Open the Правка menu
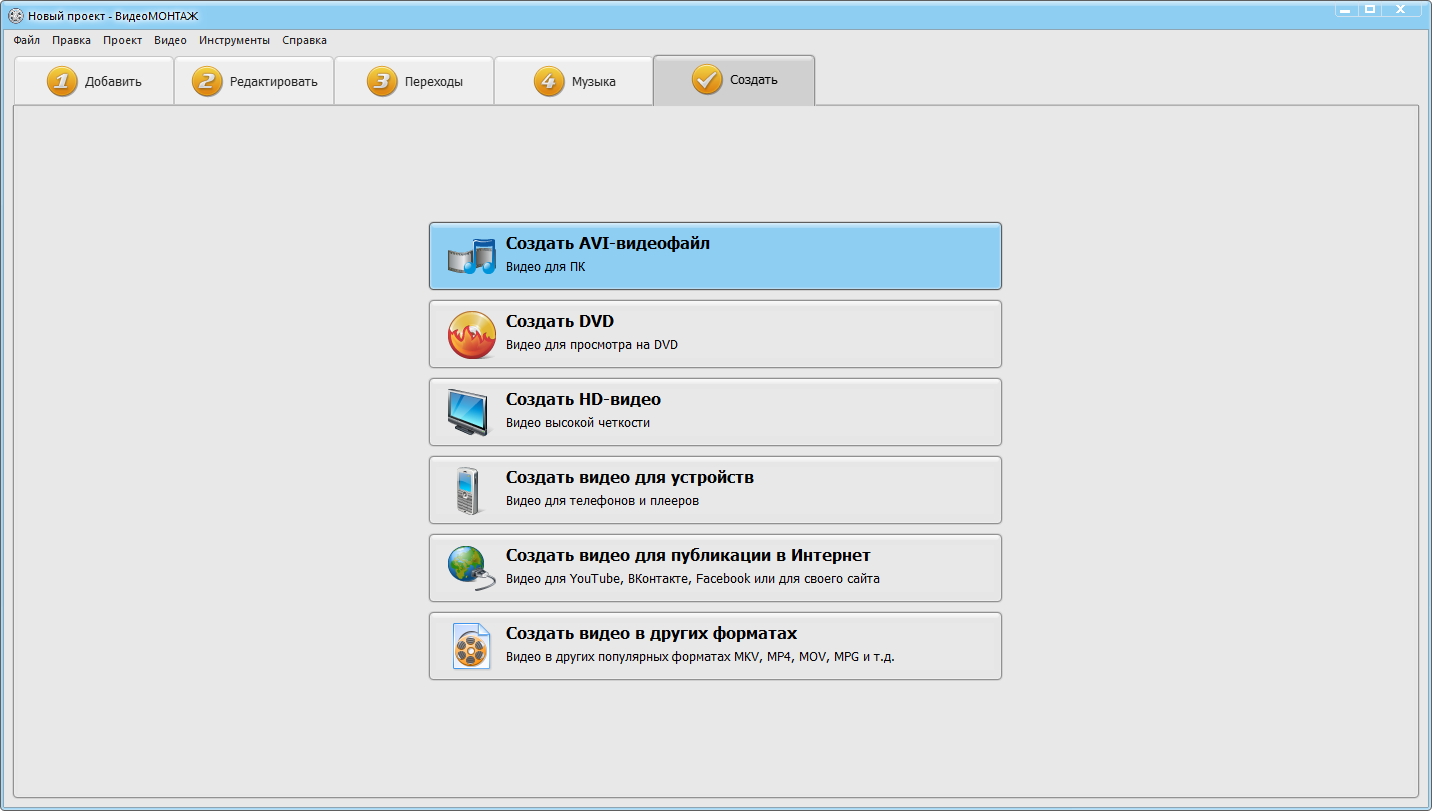Image resolution: width=1432 pixels, height=811 pixels. [71, 40]
